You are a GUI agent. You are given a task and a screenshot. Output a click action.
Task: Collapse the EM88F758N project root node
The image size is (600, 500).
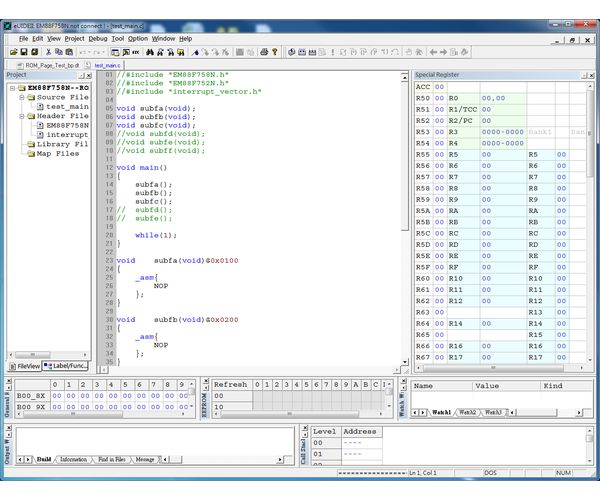(x=11, y=87)
